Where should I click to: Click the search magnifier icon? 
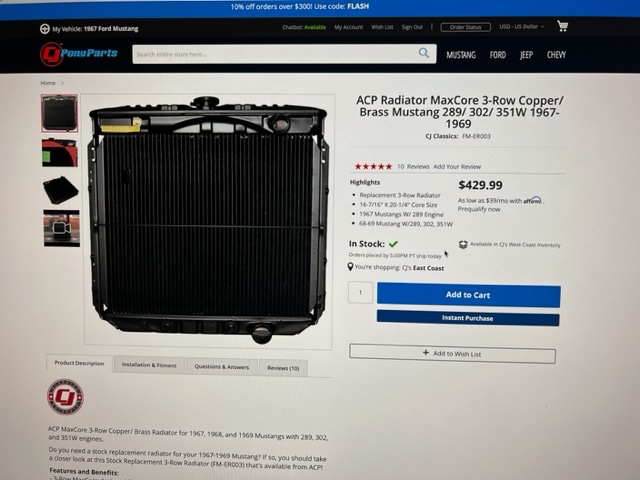[x=424, y=53]
